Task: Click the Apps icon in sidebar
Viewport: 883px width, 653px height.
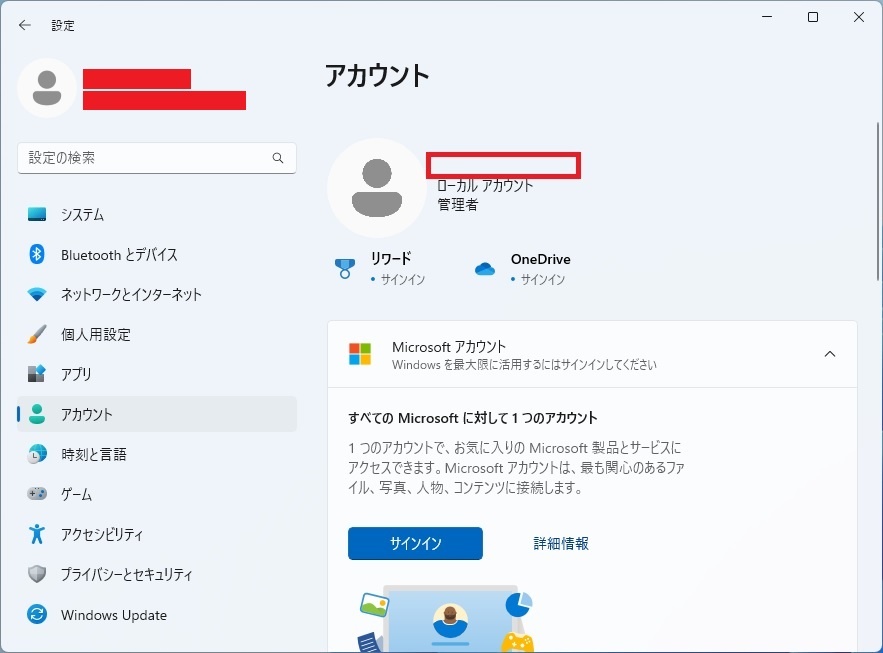Action: pyautogui.click(x=37, y=374)
